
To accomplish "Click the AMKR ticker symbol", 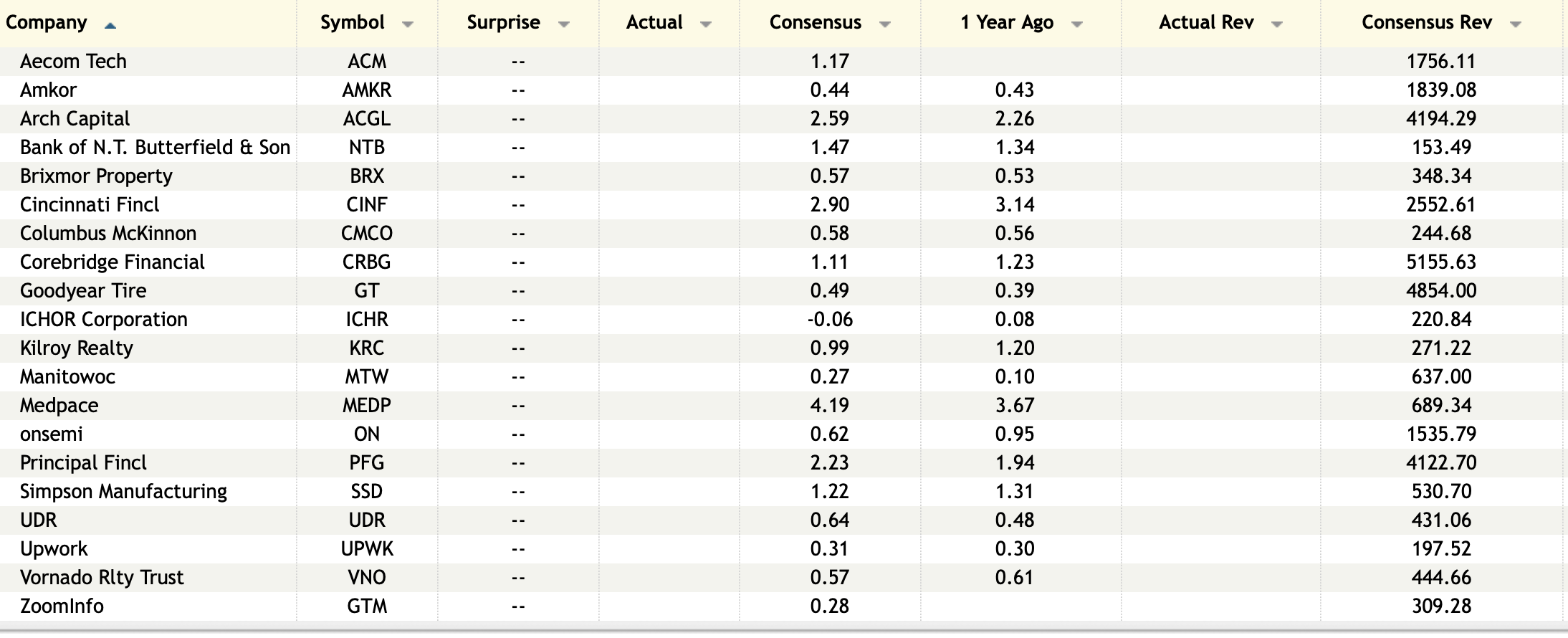I will 366,90.
